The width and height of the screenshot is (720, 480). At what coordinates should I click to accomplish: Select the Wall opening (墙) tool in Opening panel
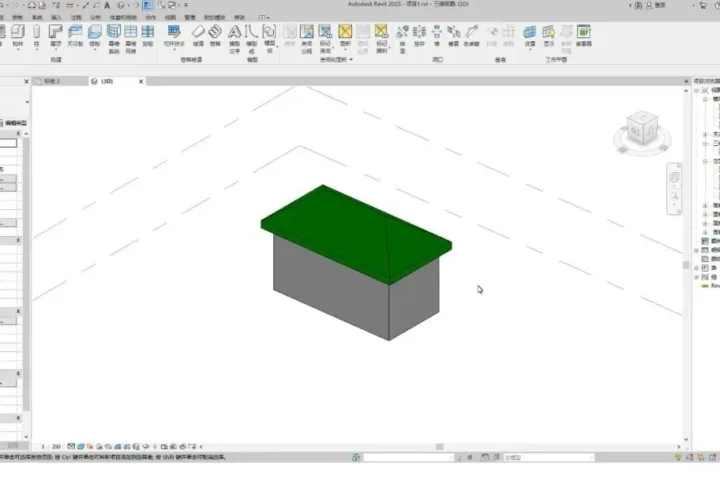(x=437, y=35)
